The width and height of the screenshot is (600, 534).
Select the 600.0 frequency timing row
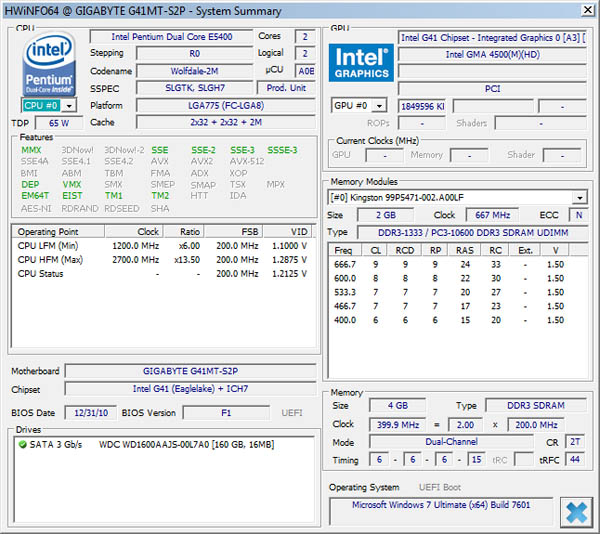(x=457, y=278)
